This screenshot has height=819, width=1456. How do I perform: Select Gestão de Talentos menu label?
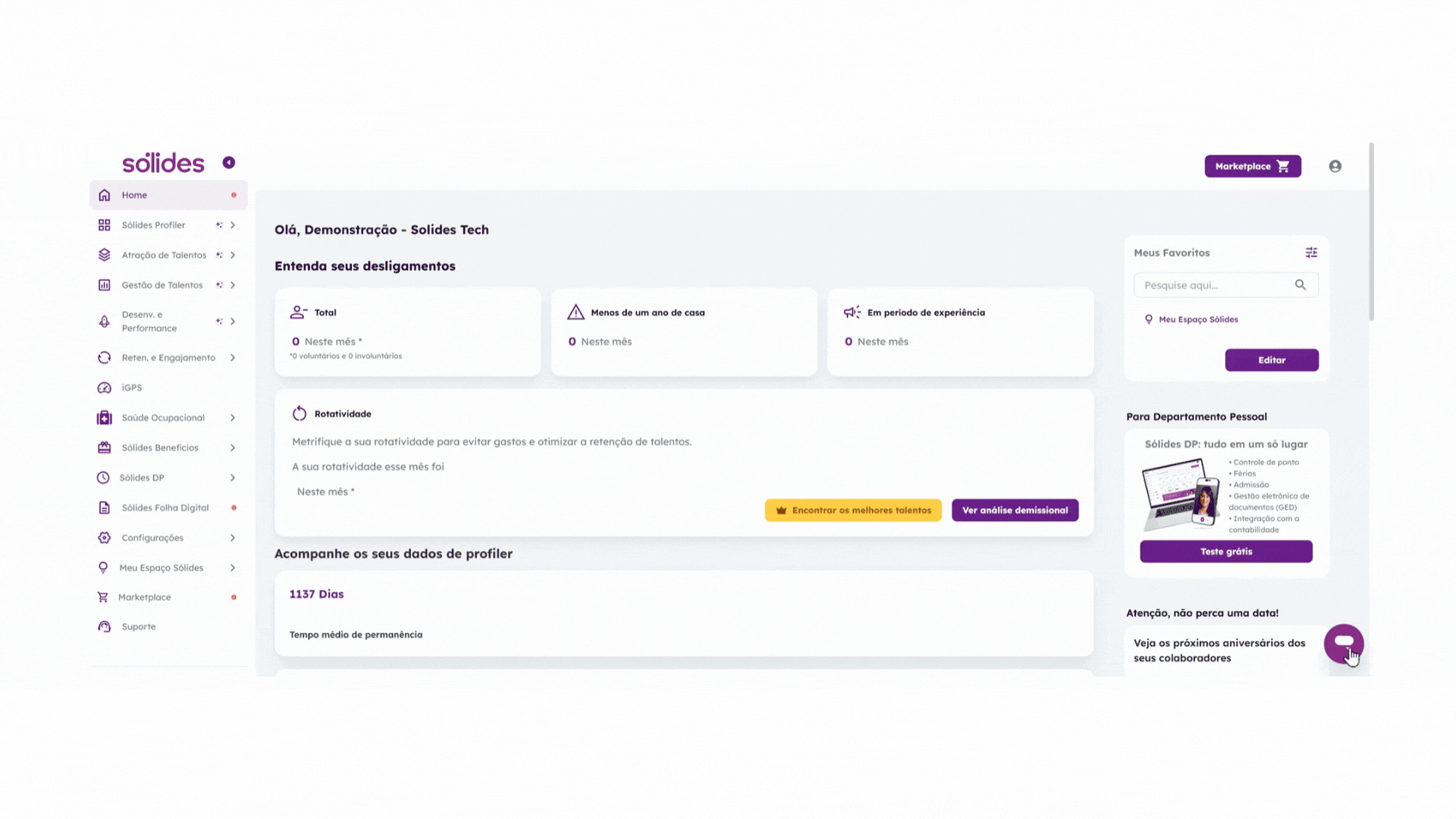click(x=162, y=285)
